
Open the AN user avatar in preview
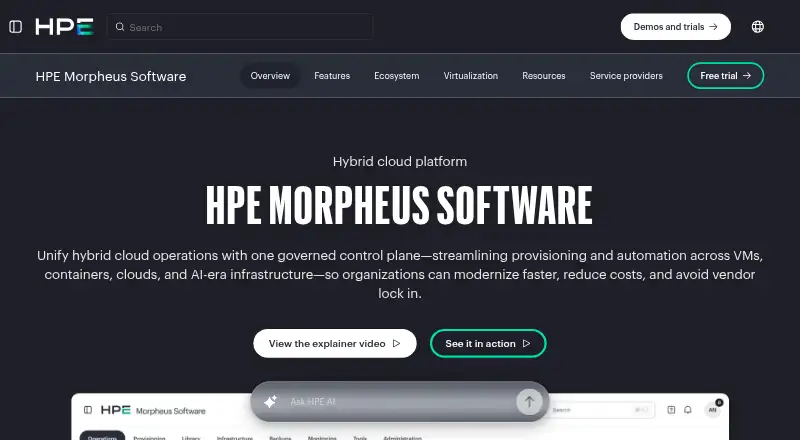pos(713,409)
